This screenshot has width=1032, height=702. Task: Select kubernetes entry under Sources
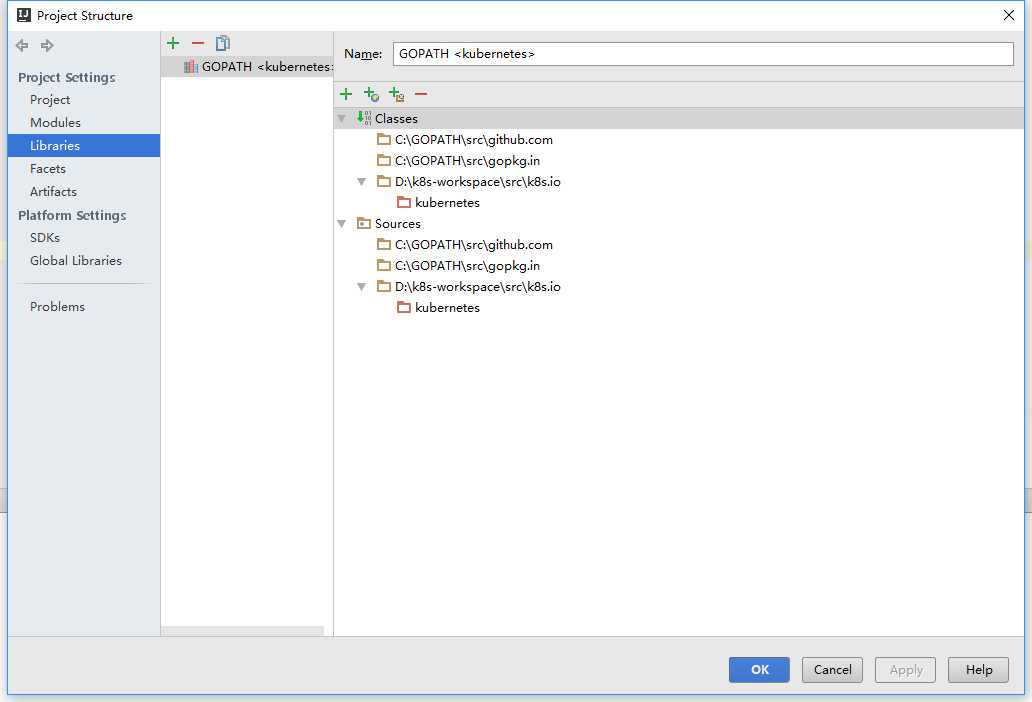(448, 309)
